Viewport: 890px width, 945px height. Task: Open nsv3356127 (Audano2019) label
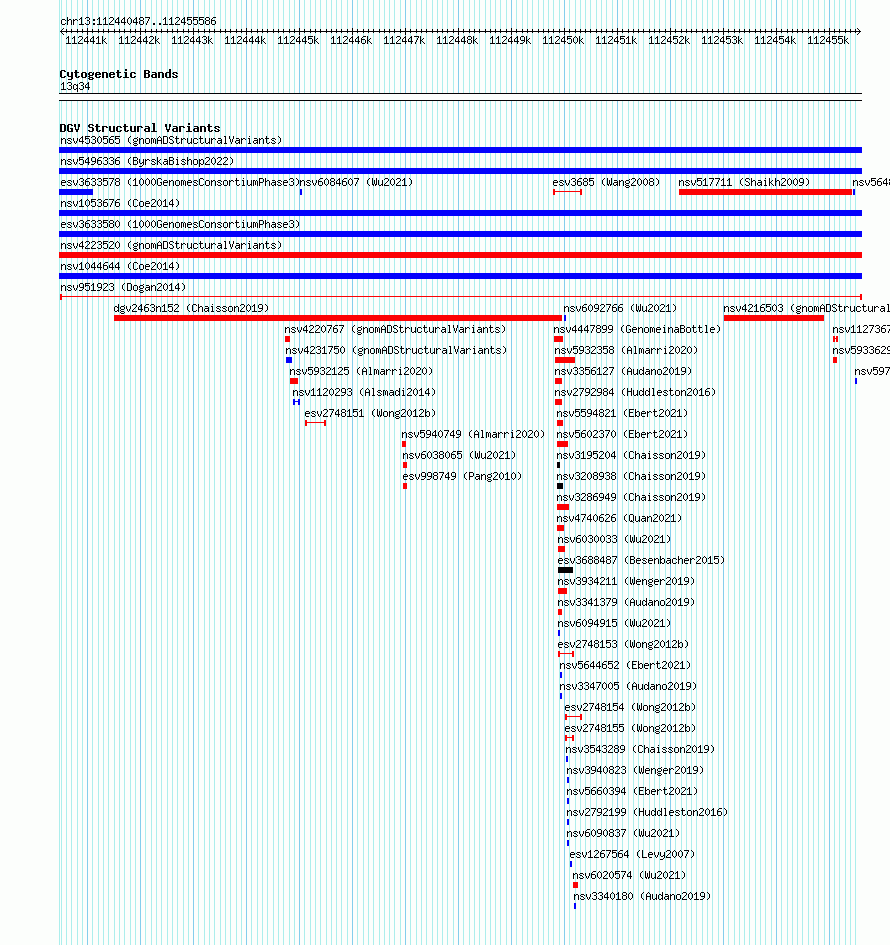coord(623,371)
